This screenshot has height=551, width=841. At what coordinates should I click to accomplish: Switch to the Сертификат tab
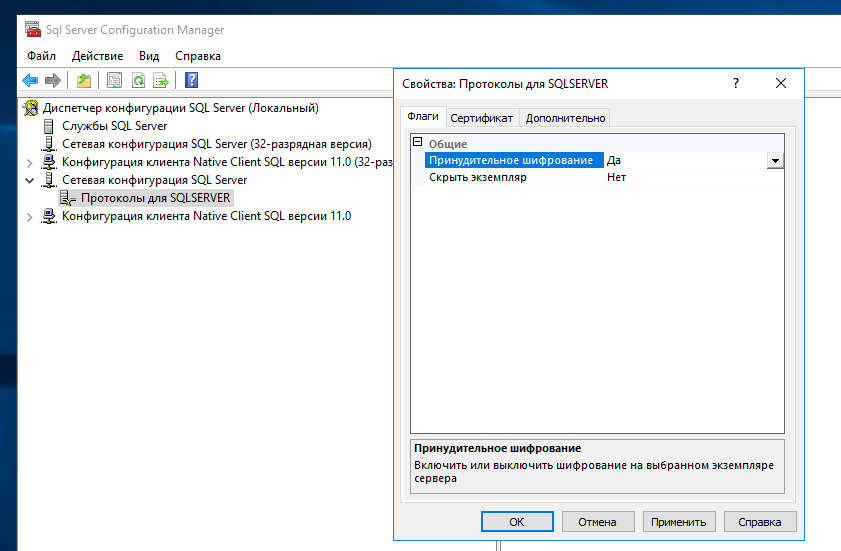[x=482, y=118]
